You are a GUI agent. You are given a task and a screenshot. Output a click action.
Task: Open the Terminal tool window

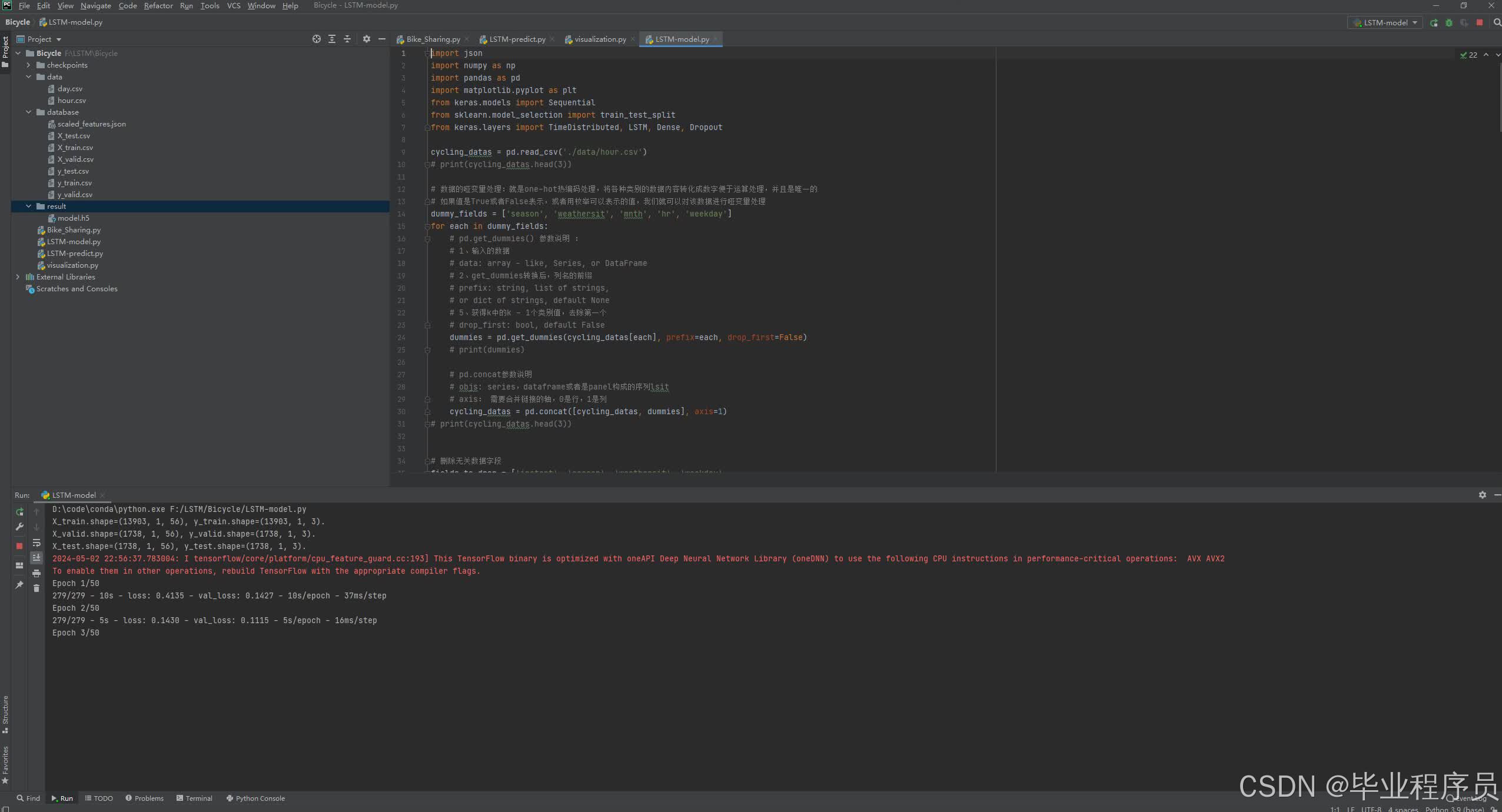[x=194, y=798]
